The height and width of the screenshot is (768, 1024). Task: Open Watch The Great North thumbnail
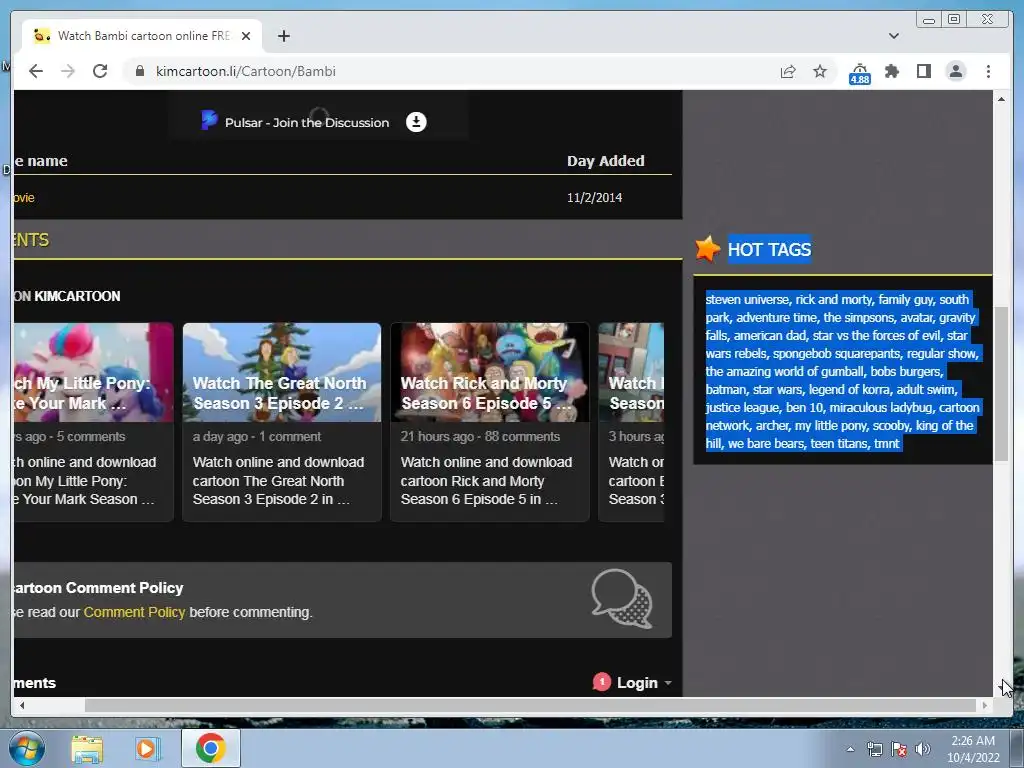281,372
